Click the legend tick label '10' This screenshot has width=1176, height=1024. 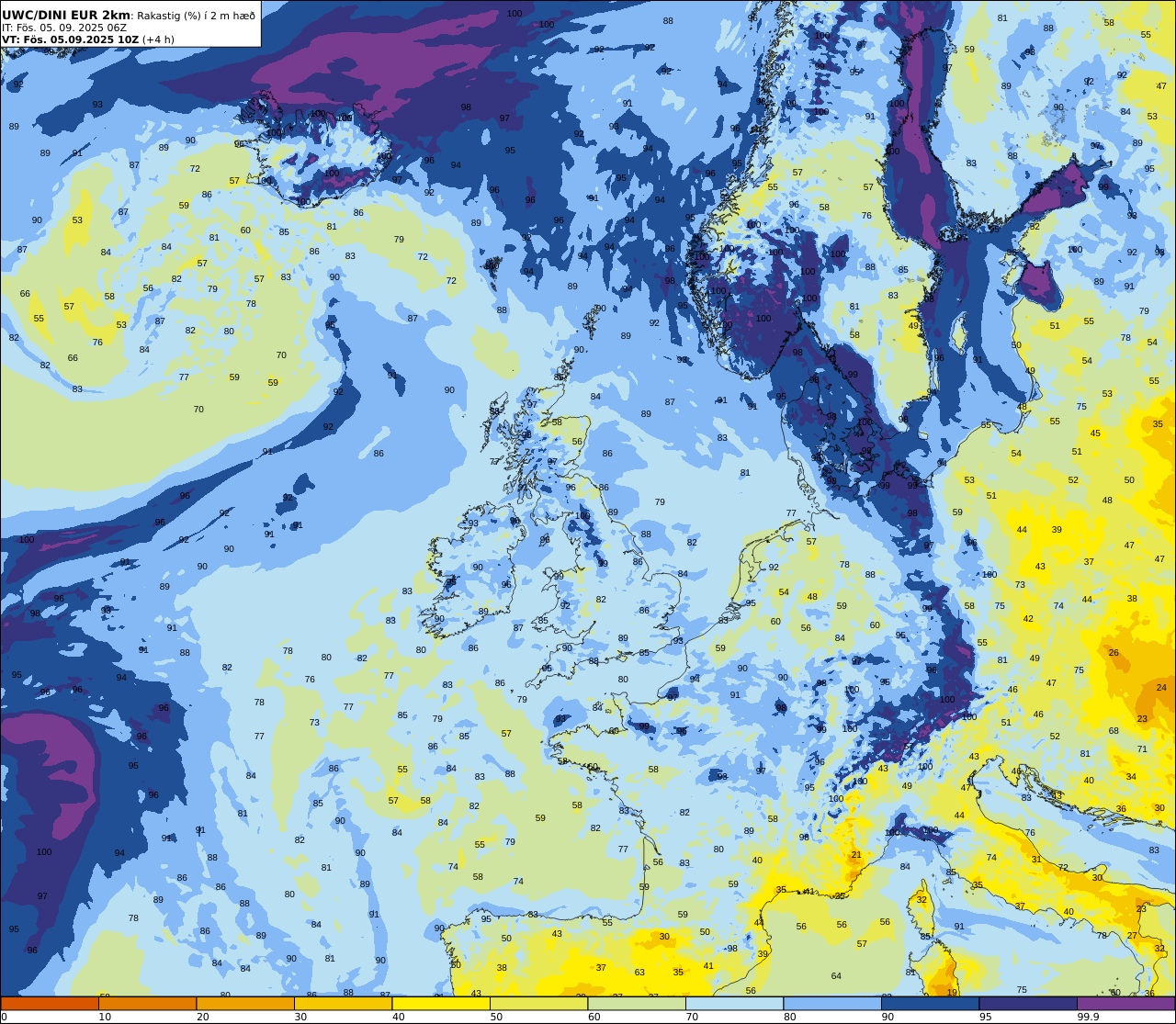[105, 1017]
